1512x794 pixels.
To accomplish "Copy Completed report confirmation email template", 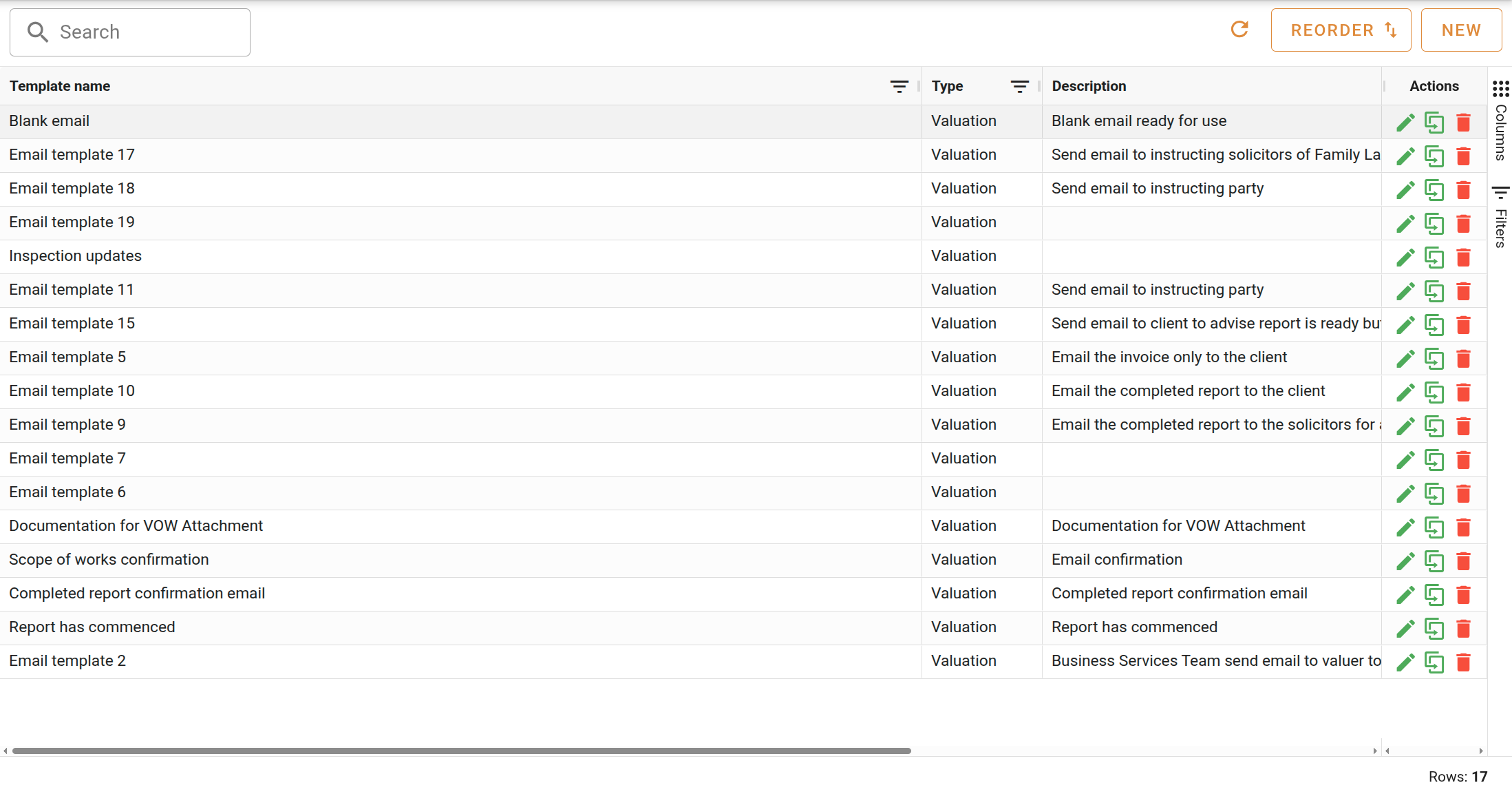I will pos(1434,595).
